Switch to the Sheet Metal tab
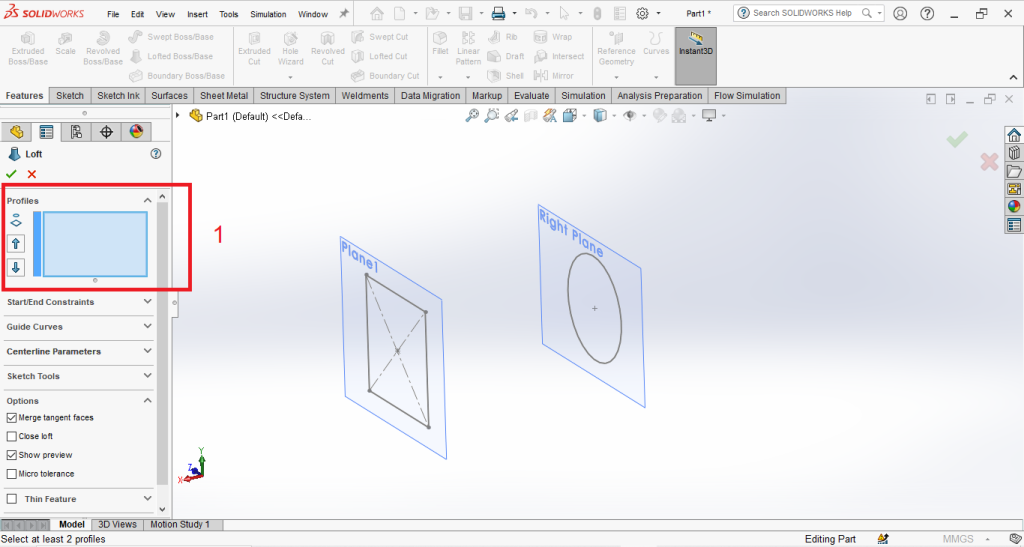 click(x=223, y=96)
